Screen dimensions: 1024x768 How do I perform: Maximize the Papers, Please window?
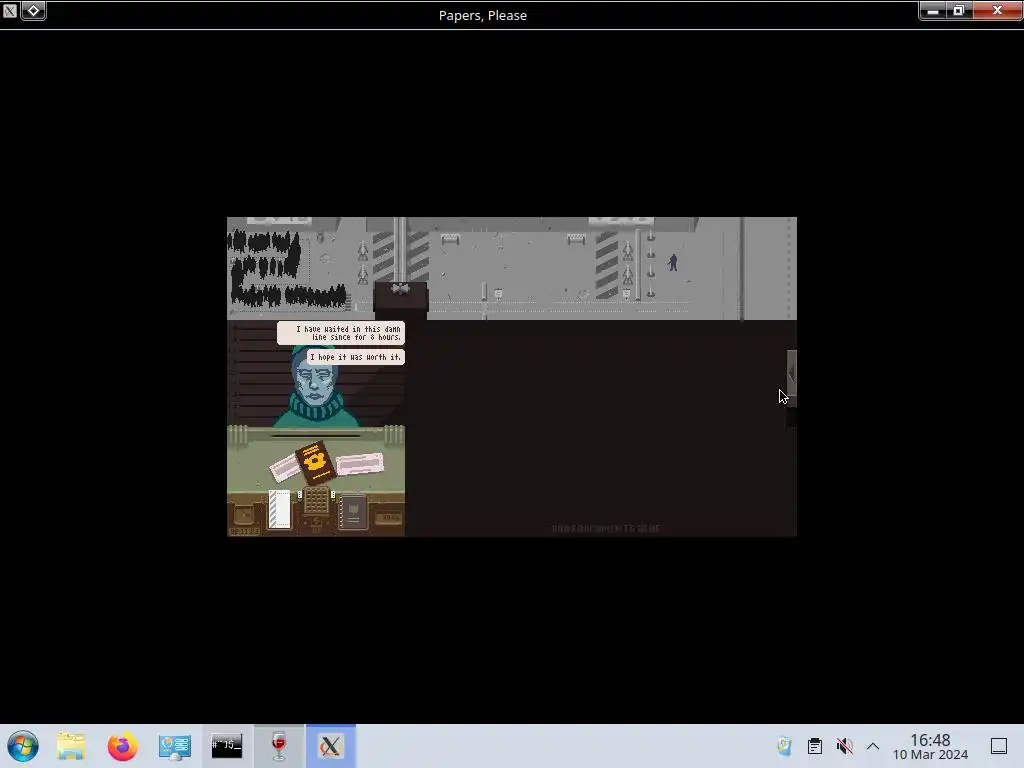[959, 10]
